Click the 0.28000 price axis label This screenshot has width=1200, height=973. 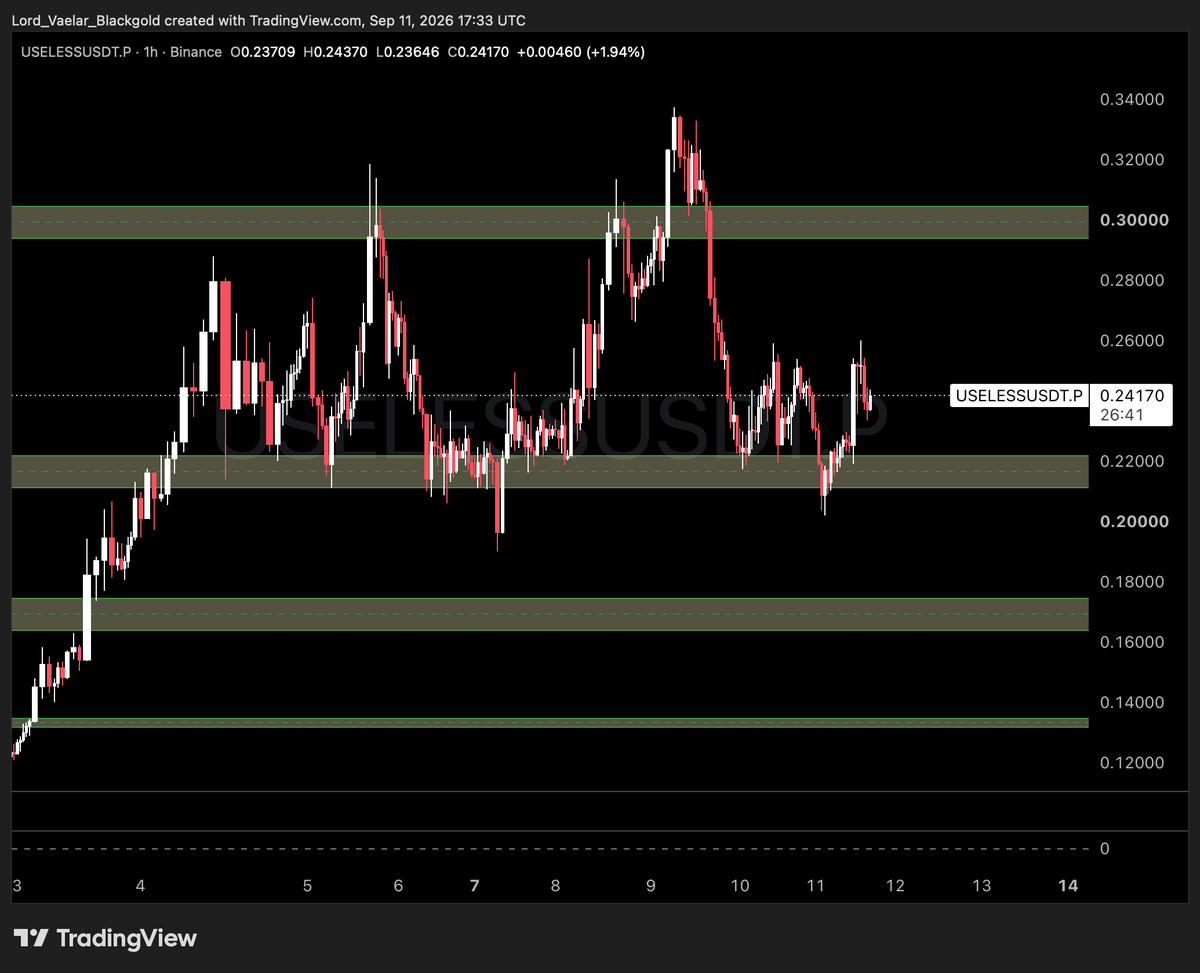tap(1132, 281)
